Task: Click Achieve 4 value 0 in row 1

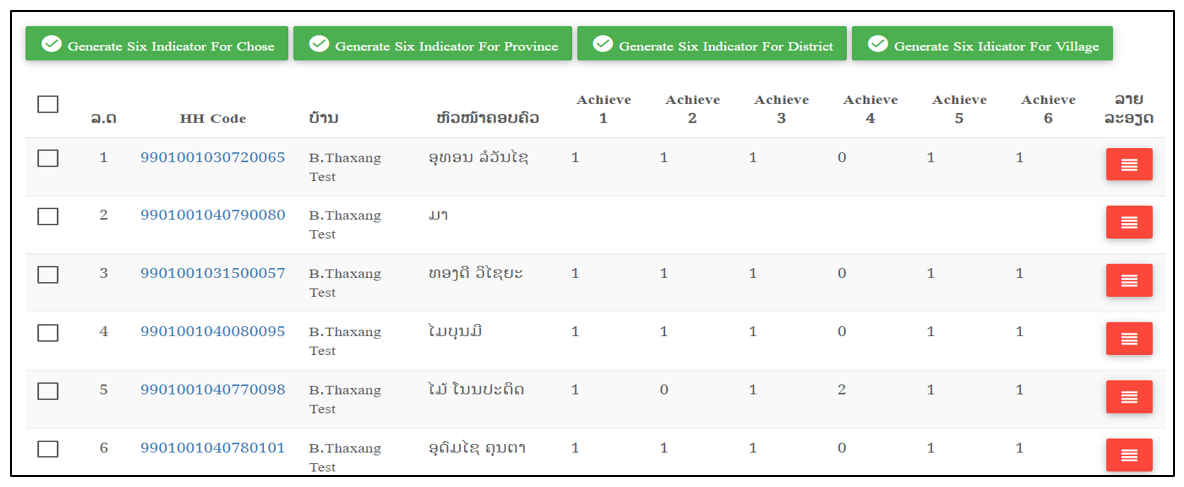Action: [842, 158]
